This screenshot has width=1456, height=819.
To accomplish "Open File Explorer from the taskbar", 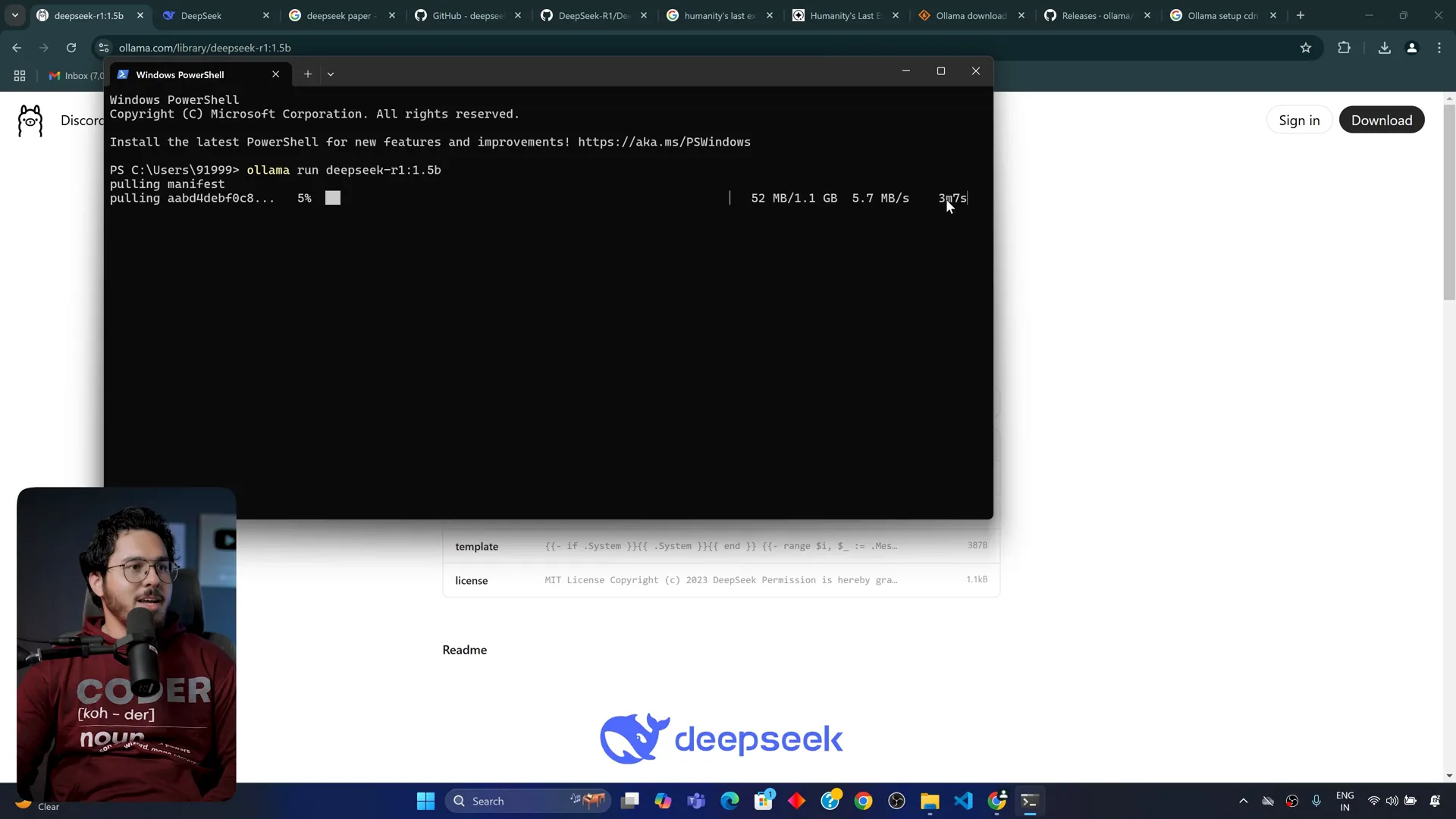I will point(930,801).
